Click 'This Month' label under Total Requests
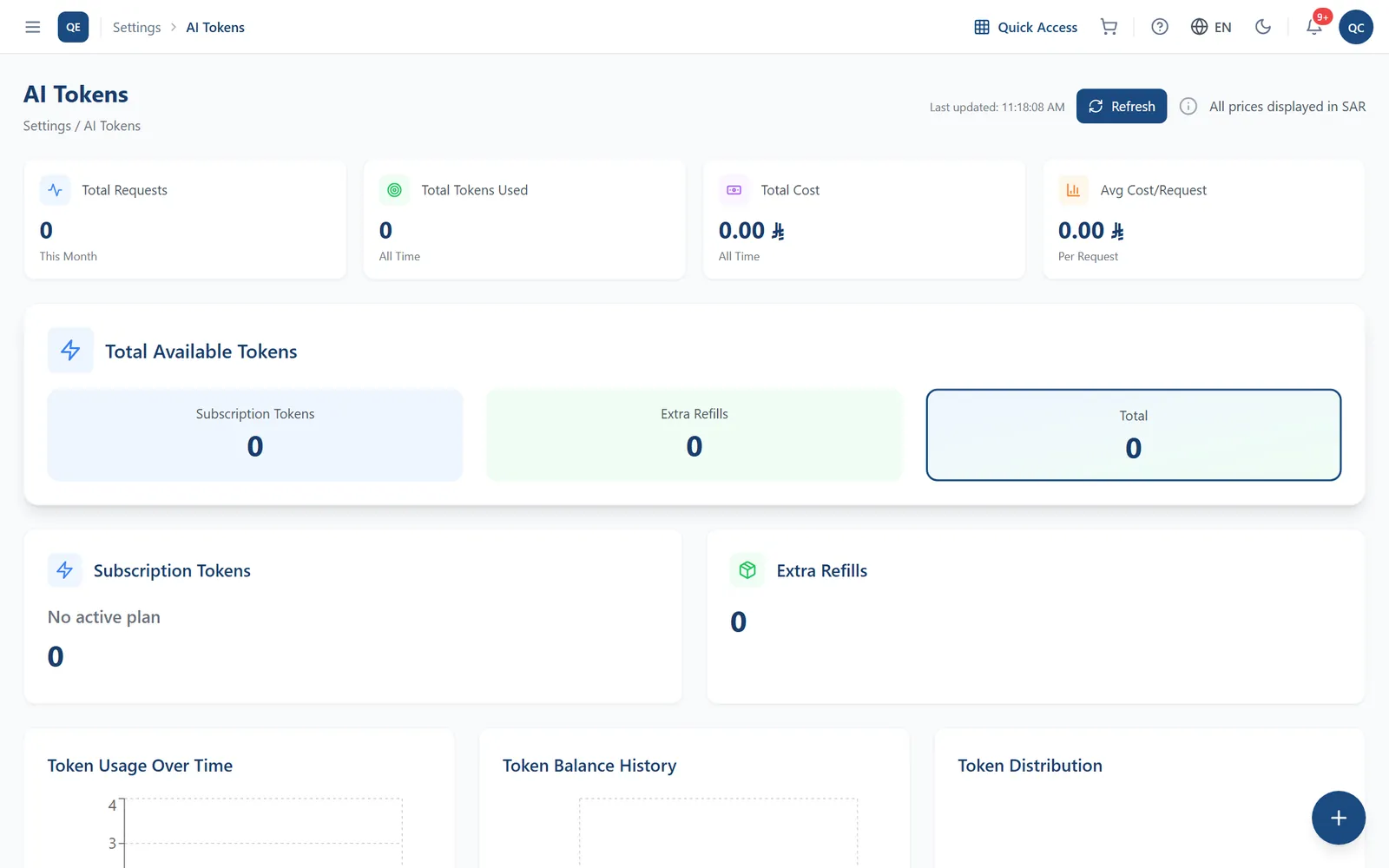Screen dimensions: 1389x868 tap(69, 256)
